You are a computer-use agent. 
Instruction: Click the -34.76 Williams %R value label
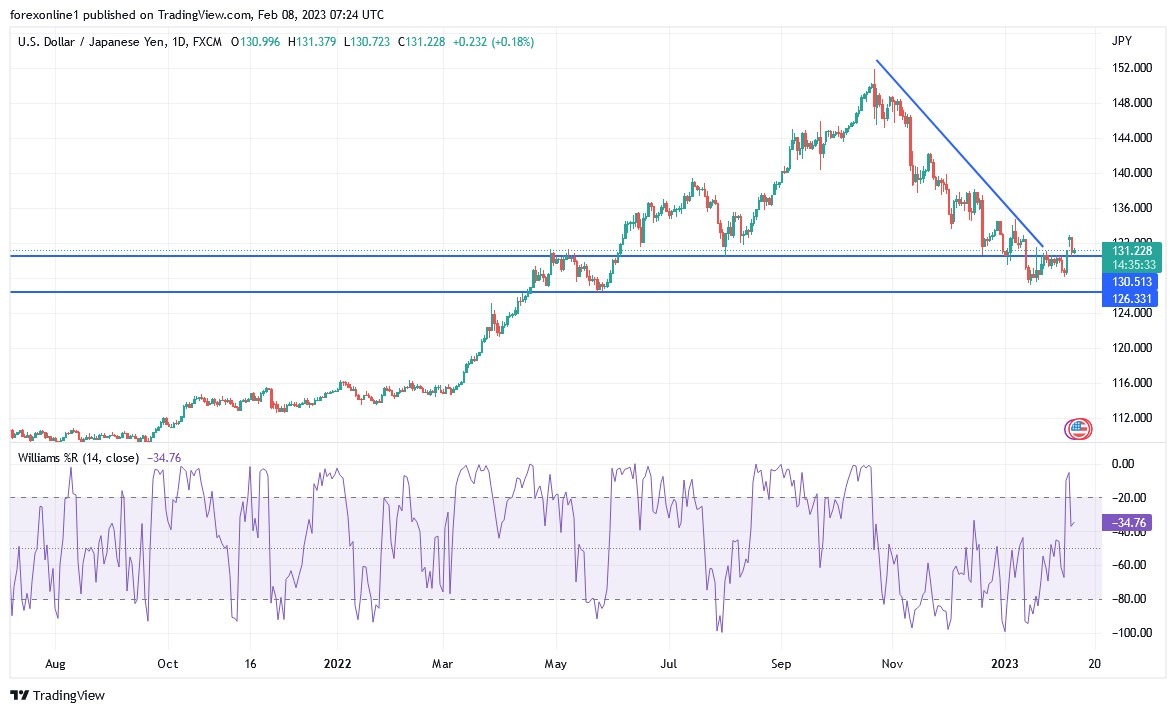1126,523
